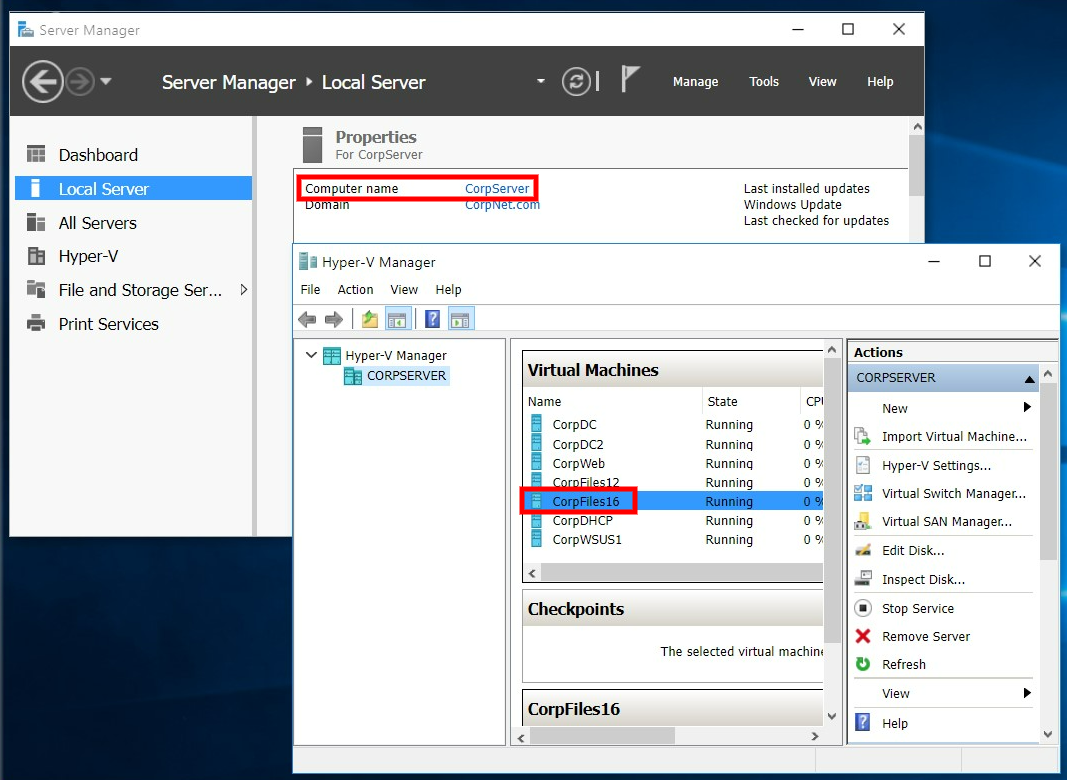Toggle the show/hide action pane toolbar icon
The image size is (1067, 780).
(x=461, y=319)
